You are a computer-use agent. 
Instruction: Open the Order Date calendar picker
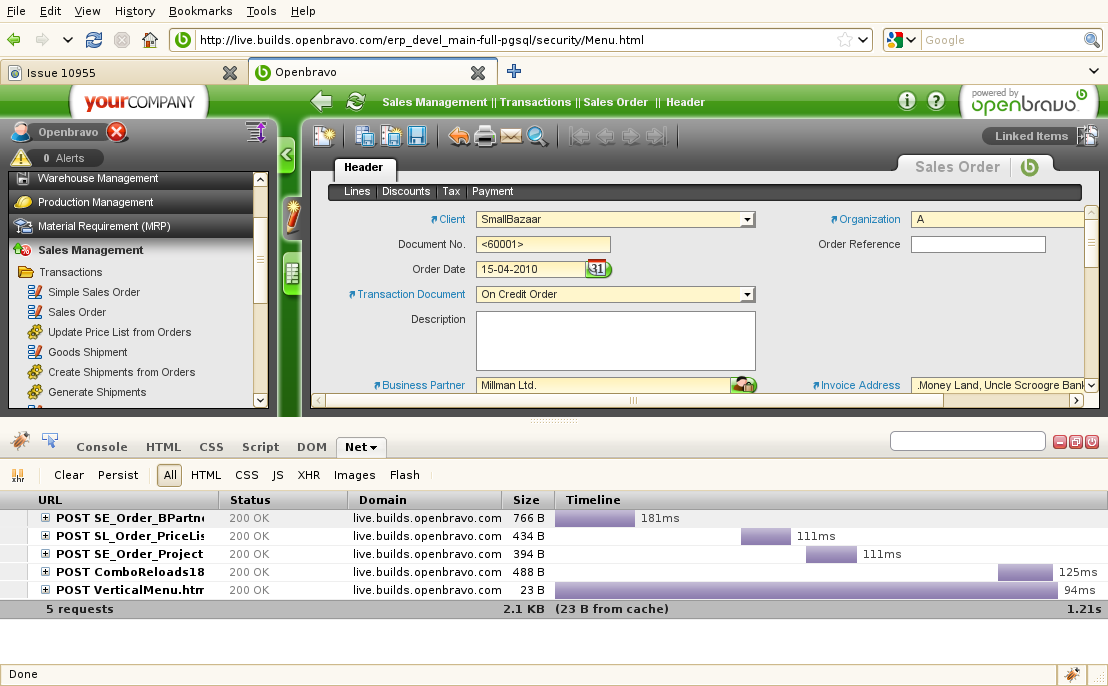point(598,269)
